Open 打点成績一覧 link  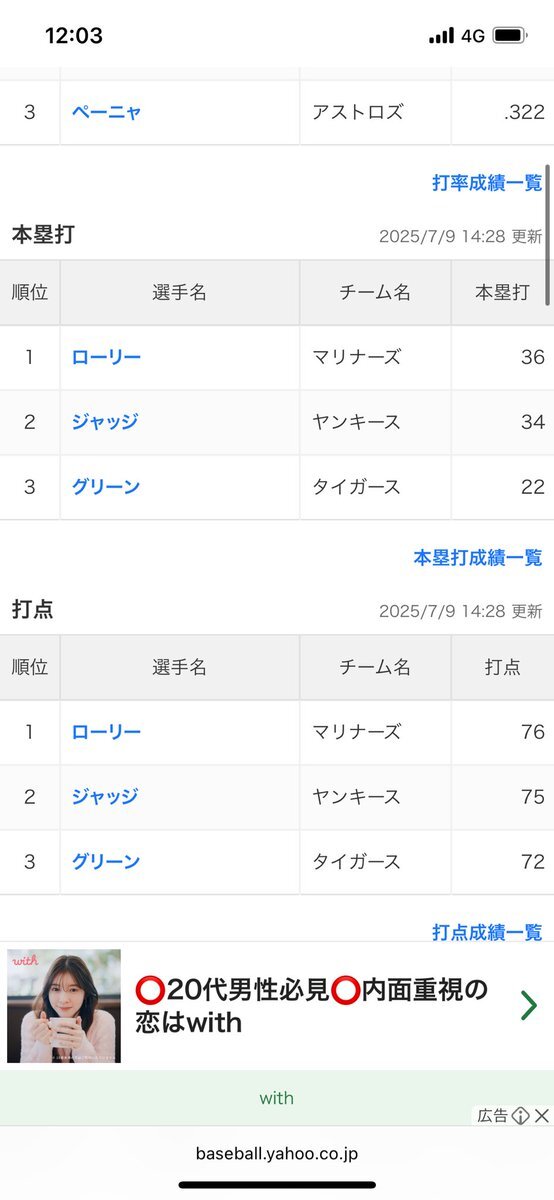(487, 932)
